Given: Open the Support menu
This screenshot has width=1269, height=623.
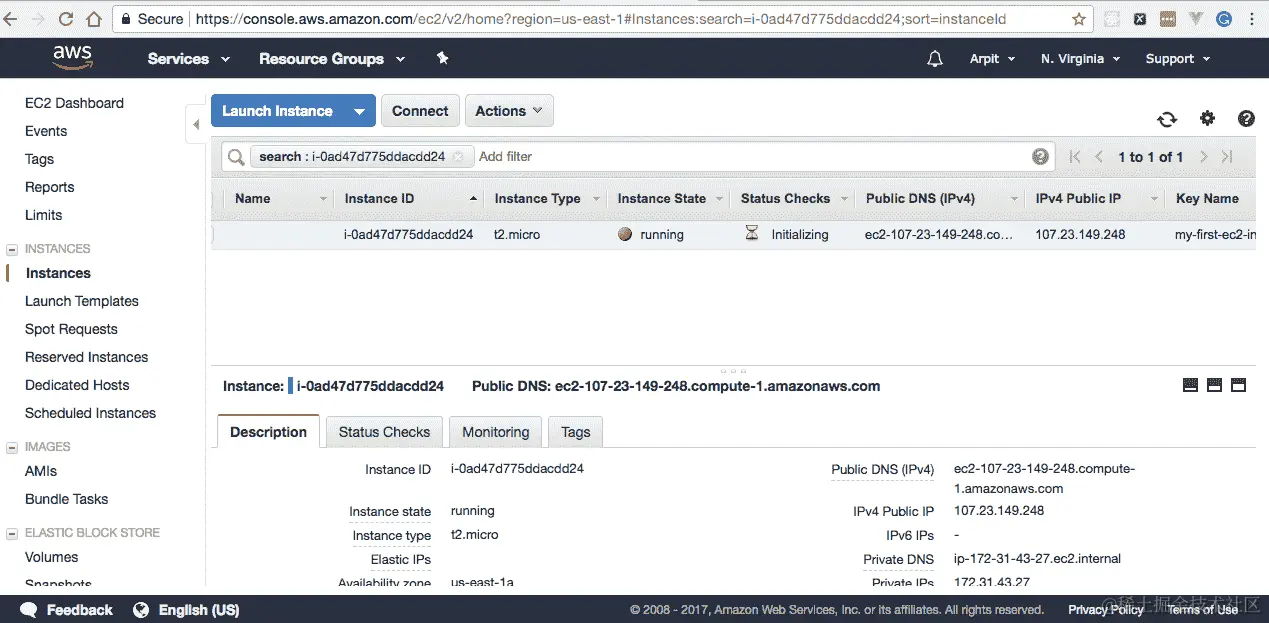Looking at the screenshot, I should pos(1178,59).
